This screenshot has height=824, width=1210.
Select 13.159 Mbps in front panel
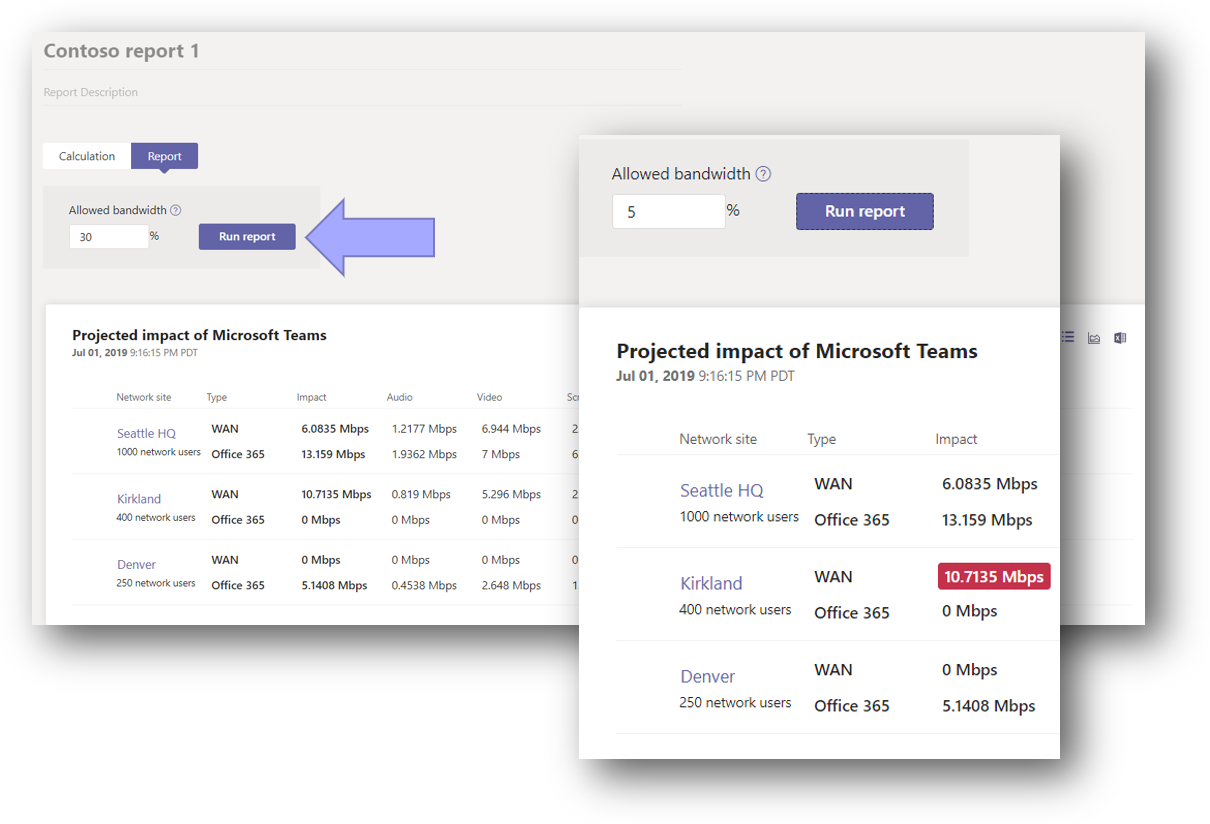pos(987,520)
